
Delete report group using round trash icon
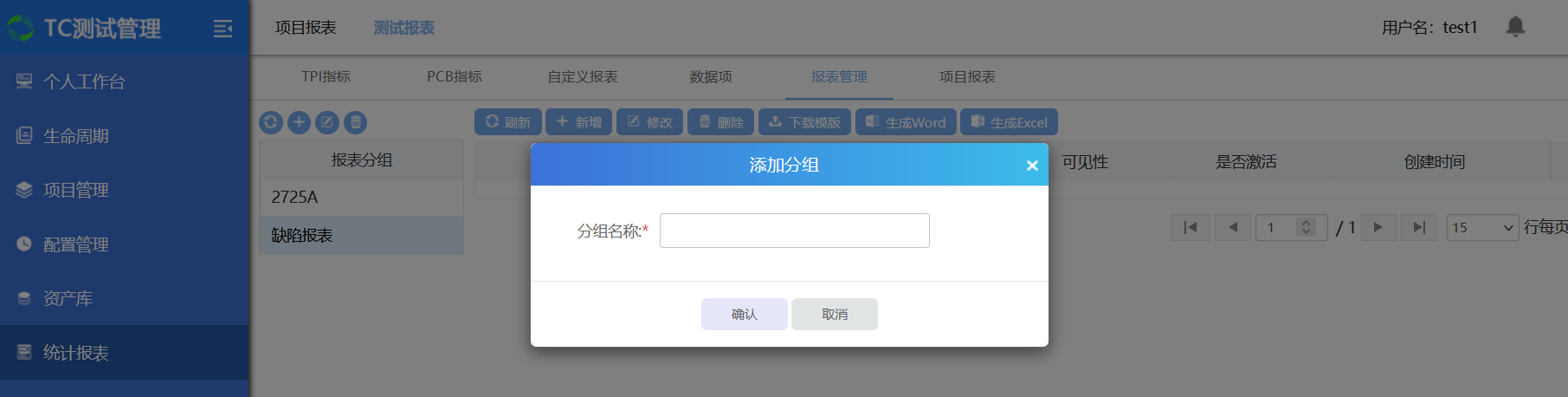(356, 122)
